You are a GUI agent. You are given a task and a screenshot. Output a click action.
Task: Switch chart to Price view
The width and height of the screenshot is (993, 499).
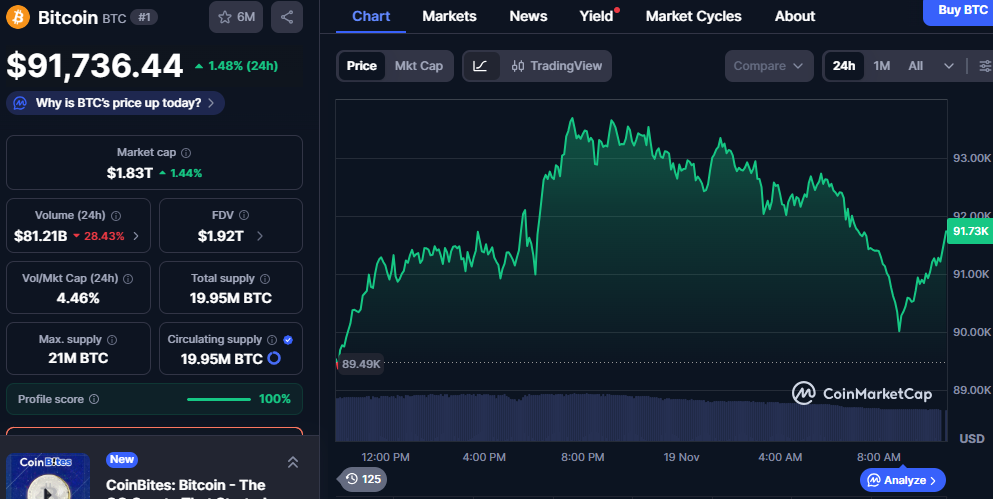tap(361, 66)
